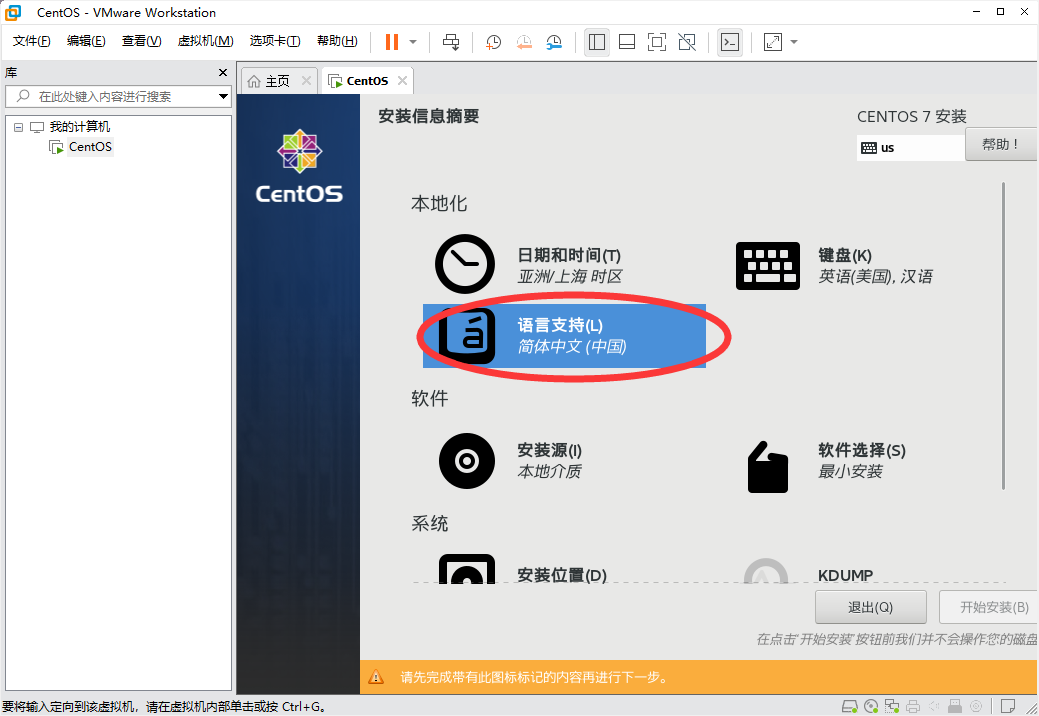Toggle the thumbnail bar view
The width and height of the screenshot is (1039, 716).
627,42
